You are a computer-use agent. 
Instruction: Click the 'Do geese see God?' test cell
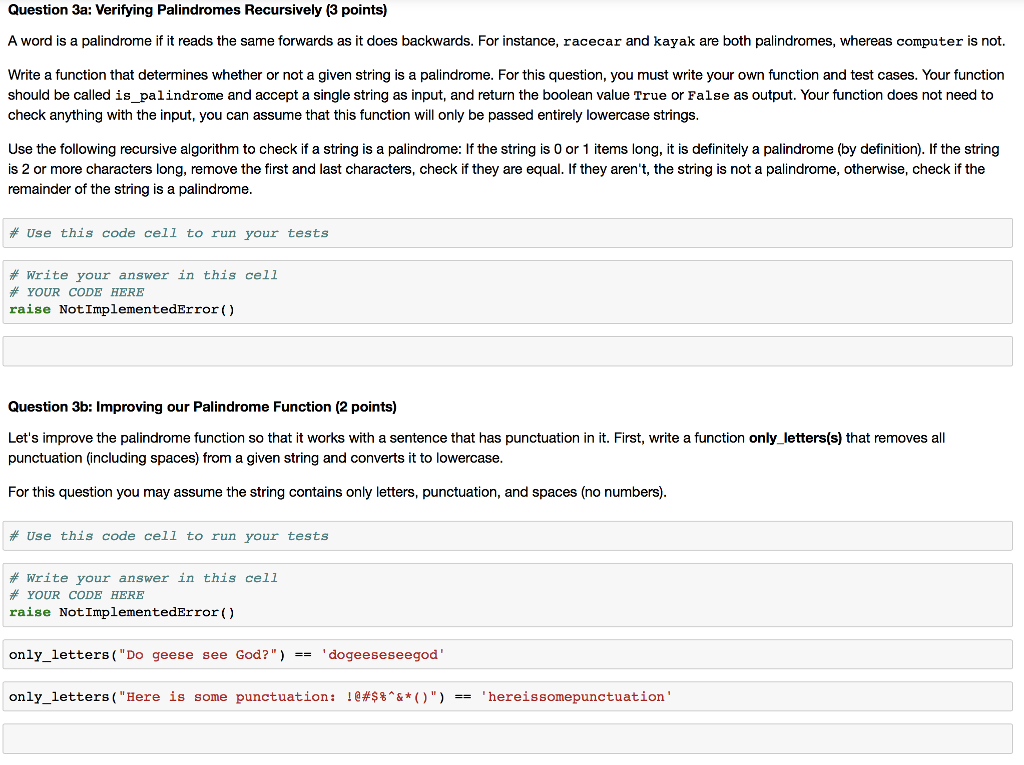click(507, 655)
